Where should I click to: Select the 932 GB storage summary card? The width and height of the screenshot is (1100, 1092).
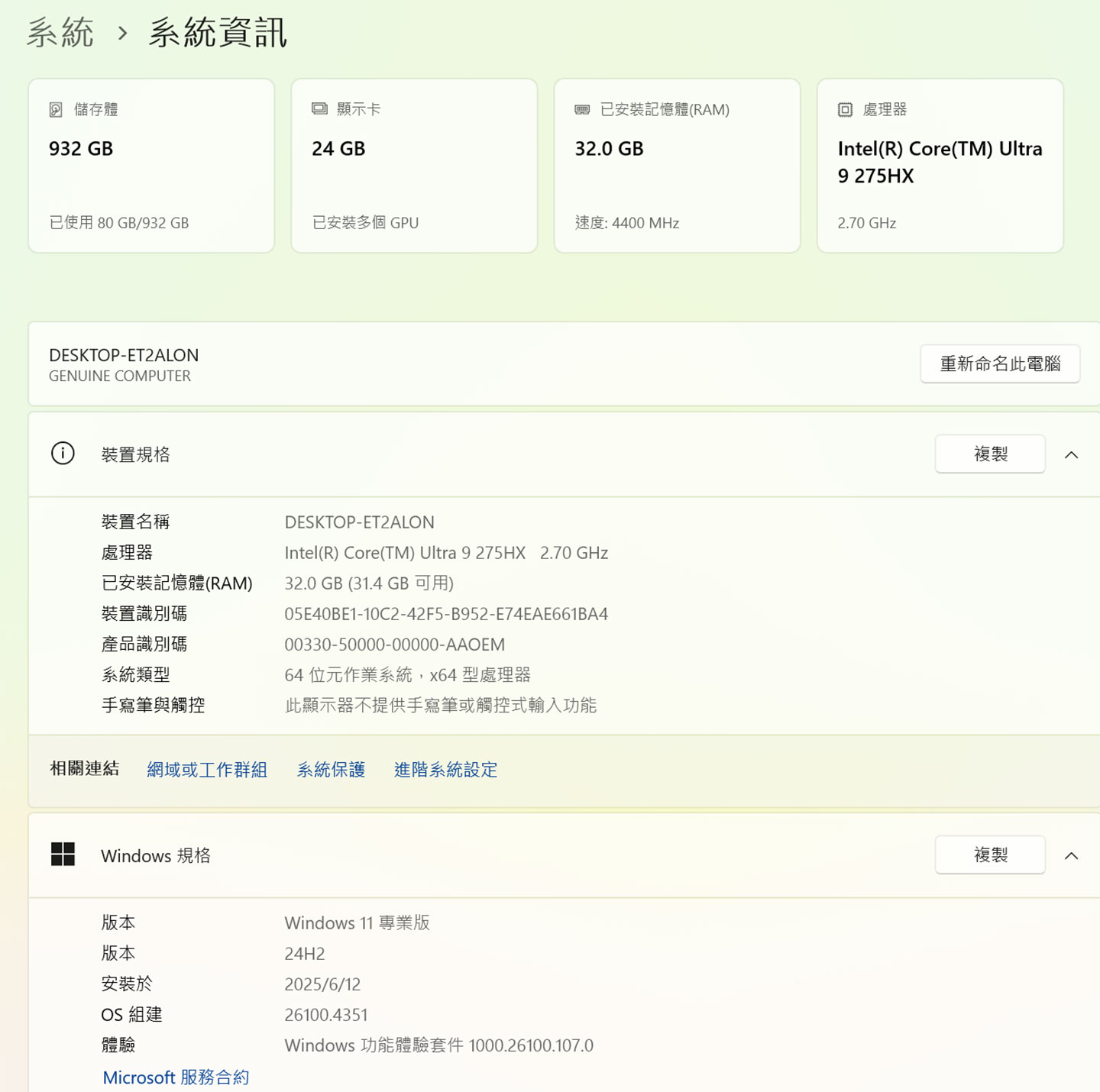coord(150,165)
